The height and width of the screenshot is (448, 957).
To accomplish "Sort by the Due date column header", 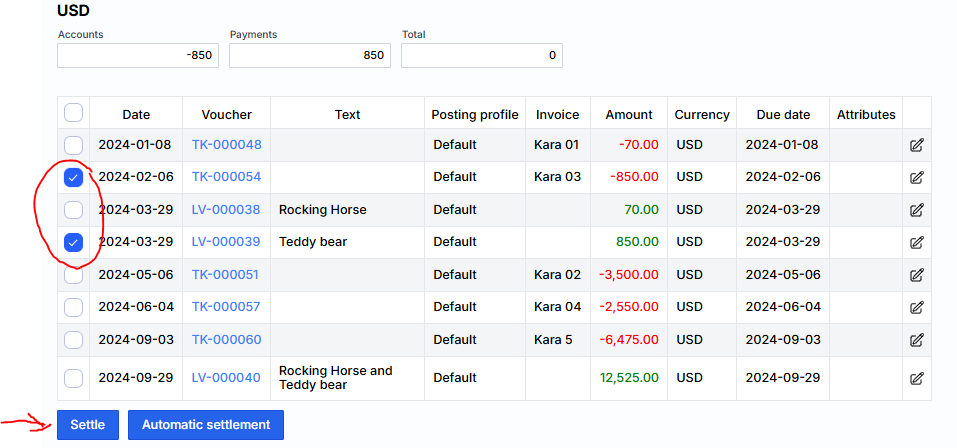I will tap(782, 114).
